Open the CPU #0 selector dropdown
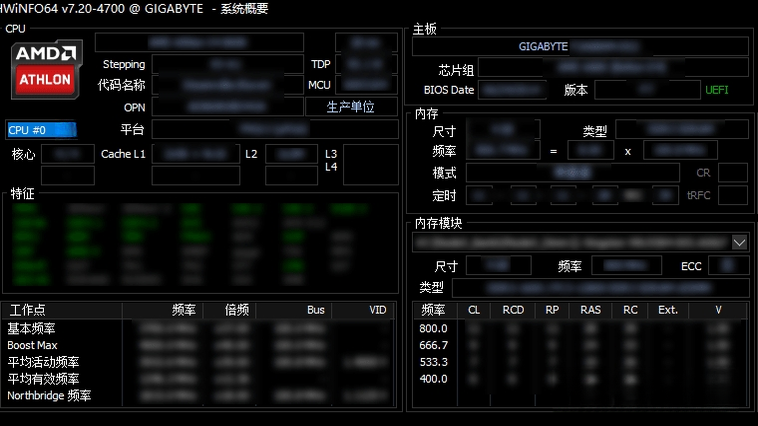The width and height of the screenshot is (758, 426). pos(42,130)
